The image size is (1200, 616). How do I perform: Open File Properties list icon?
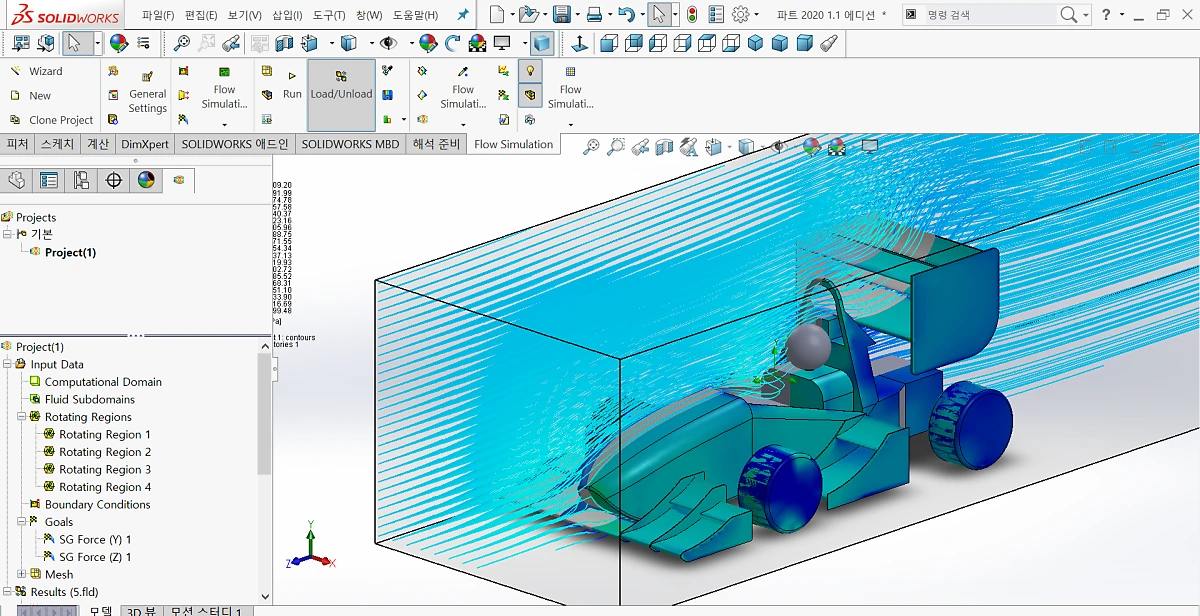[716, 15]
